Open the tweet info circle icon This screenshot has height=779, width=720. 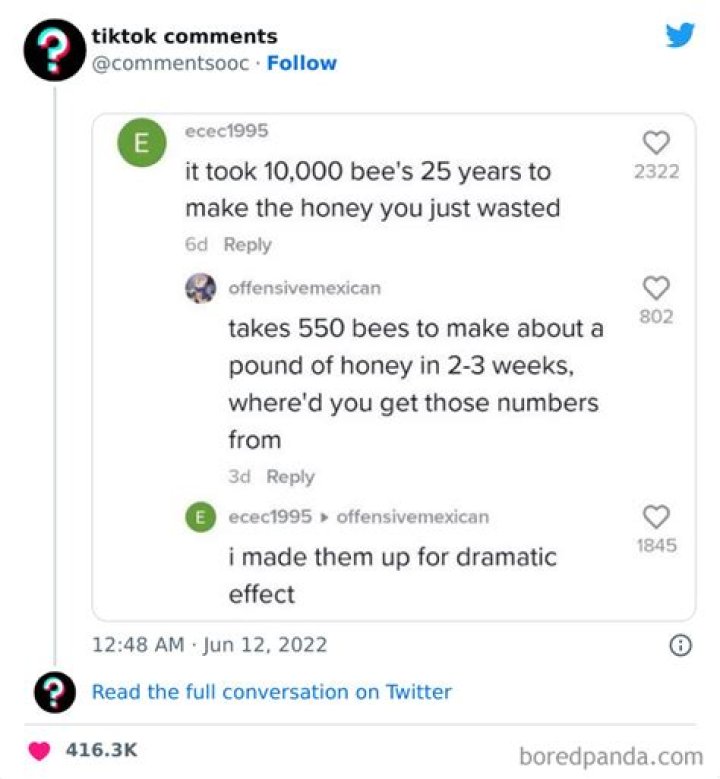680,645
